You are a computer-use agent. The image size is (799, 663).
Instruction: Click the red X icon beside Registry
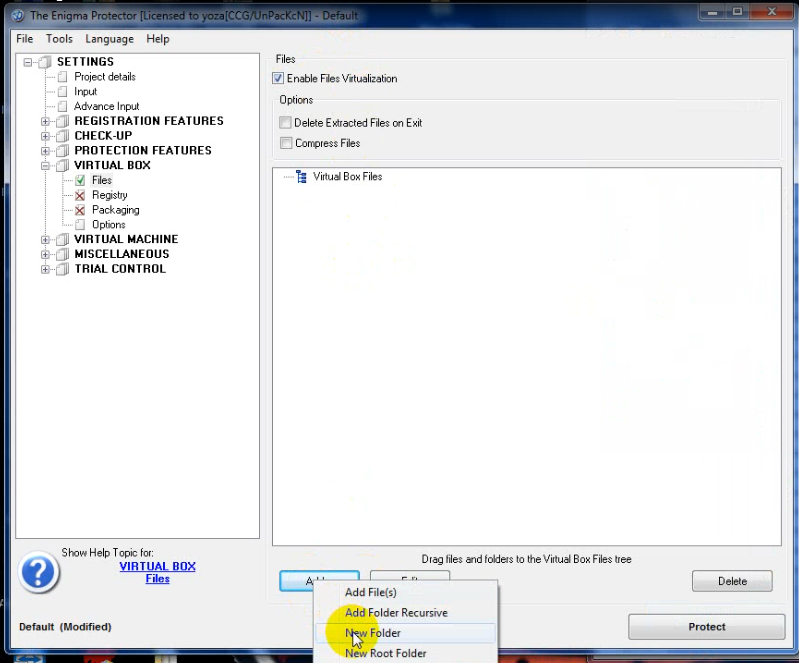click(x=80, y=195)
